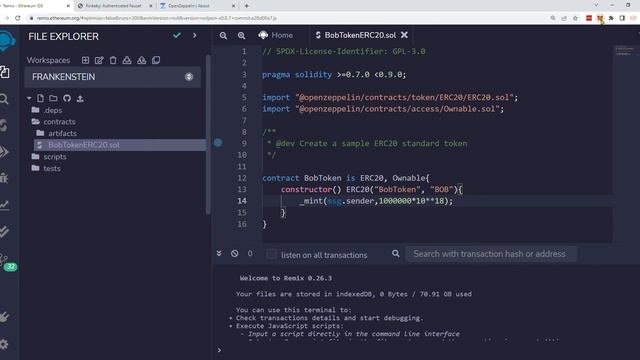Open the Solidity static analysis chart icon

(x=4, y=205)
